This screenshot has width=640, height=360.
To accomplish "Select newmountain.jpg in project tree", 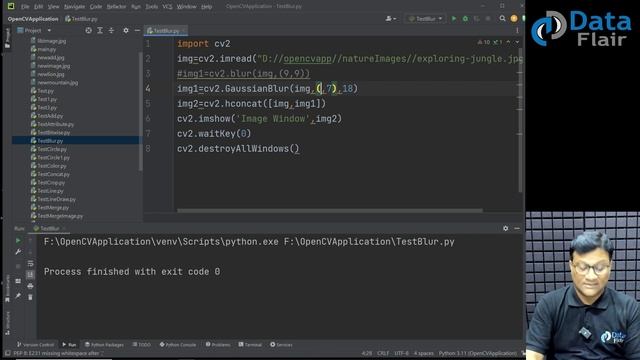I will point(57,82).
